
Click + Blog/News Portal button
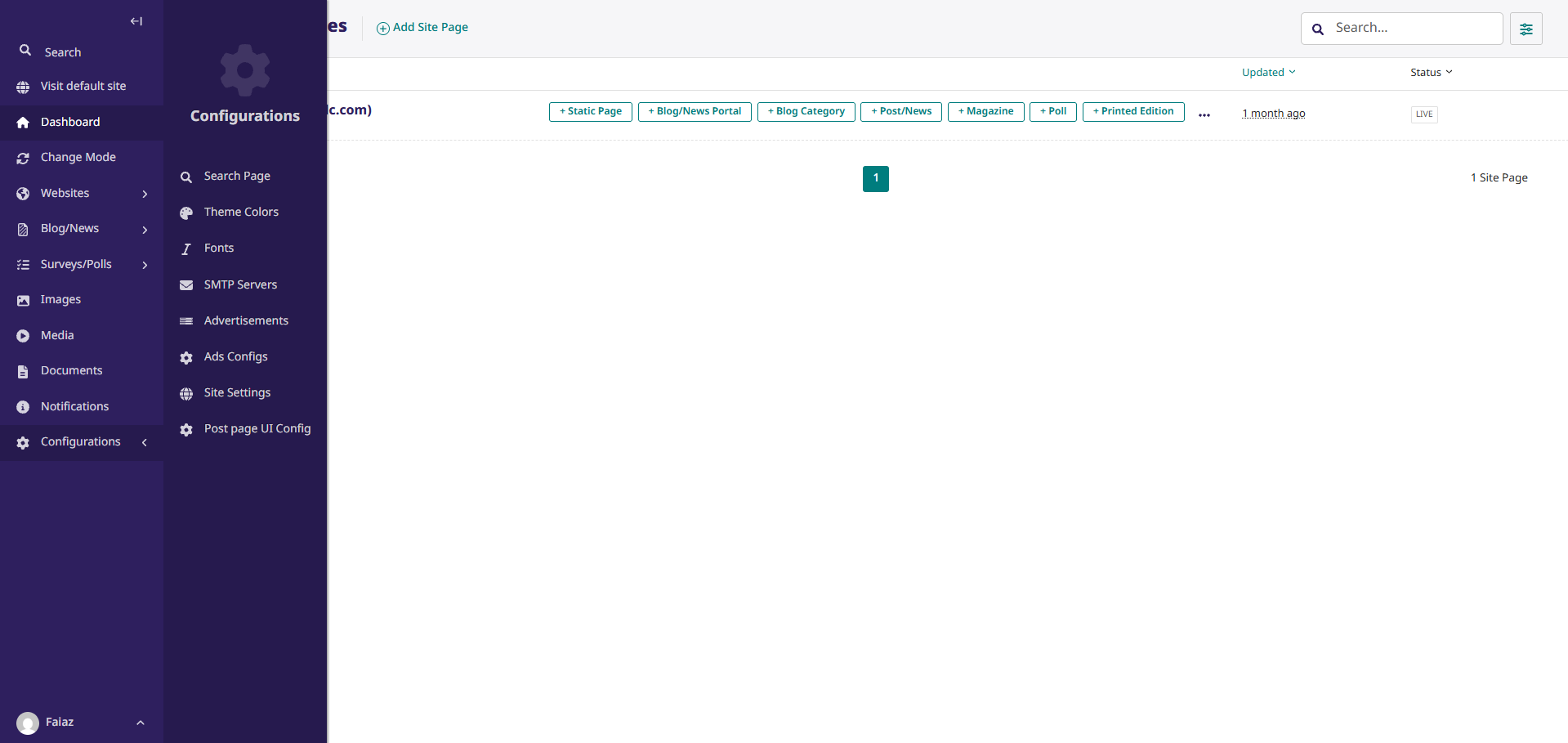pyautogui.click(x=695, y=111)
